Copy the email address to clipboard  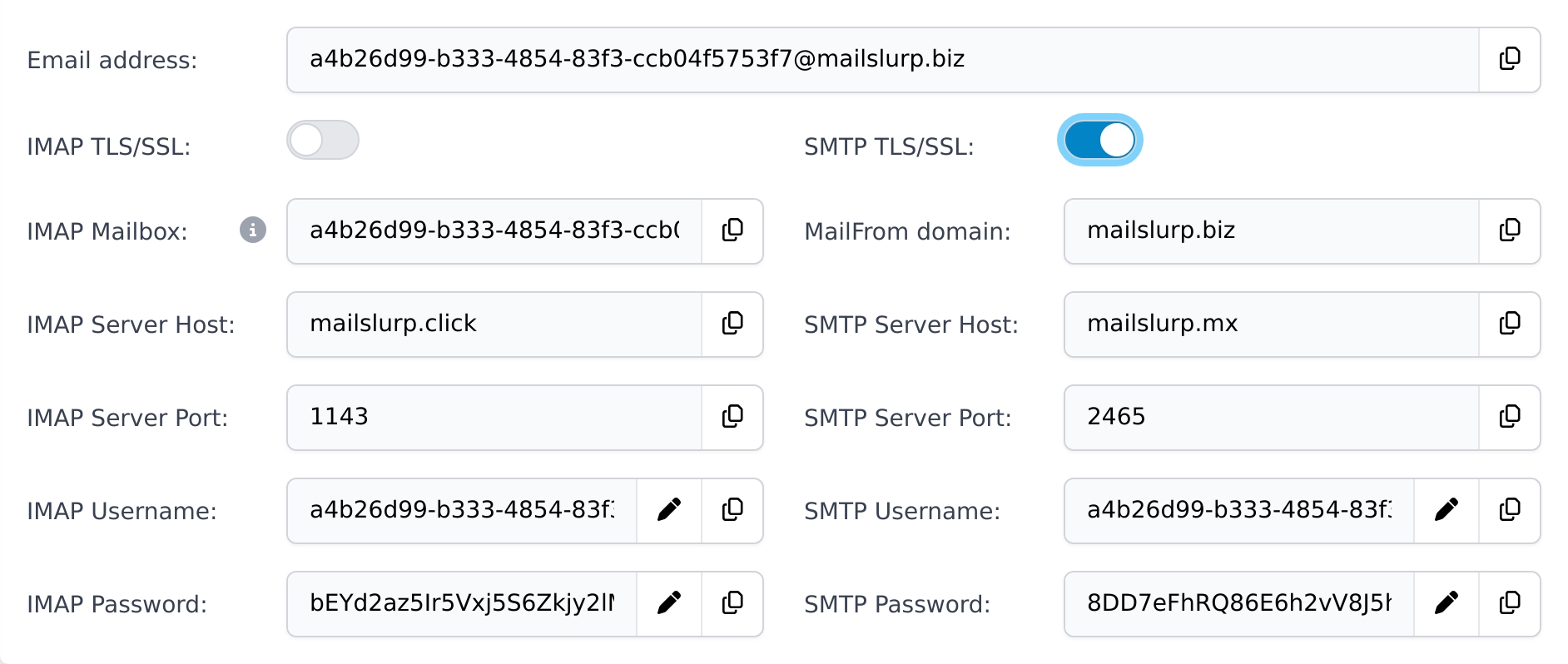(1510, 60)
